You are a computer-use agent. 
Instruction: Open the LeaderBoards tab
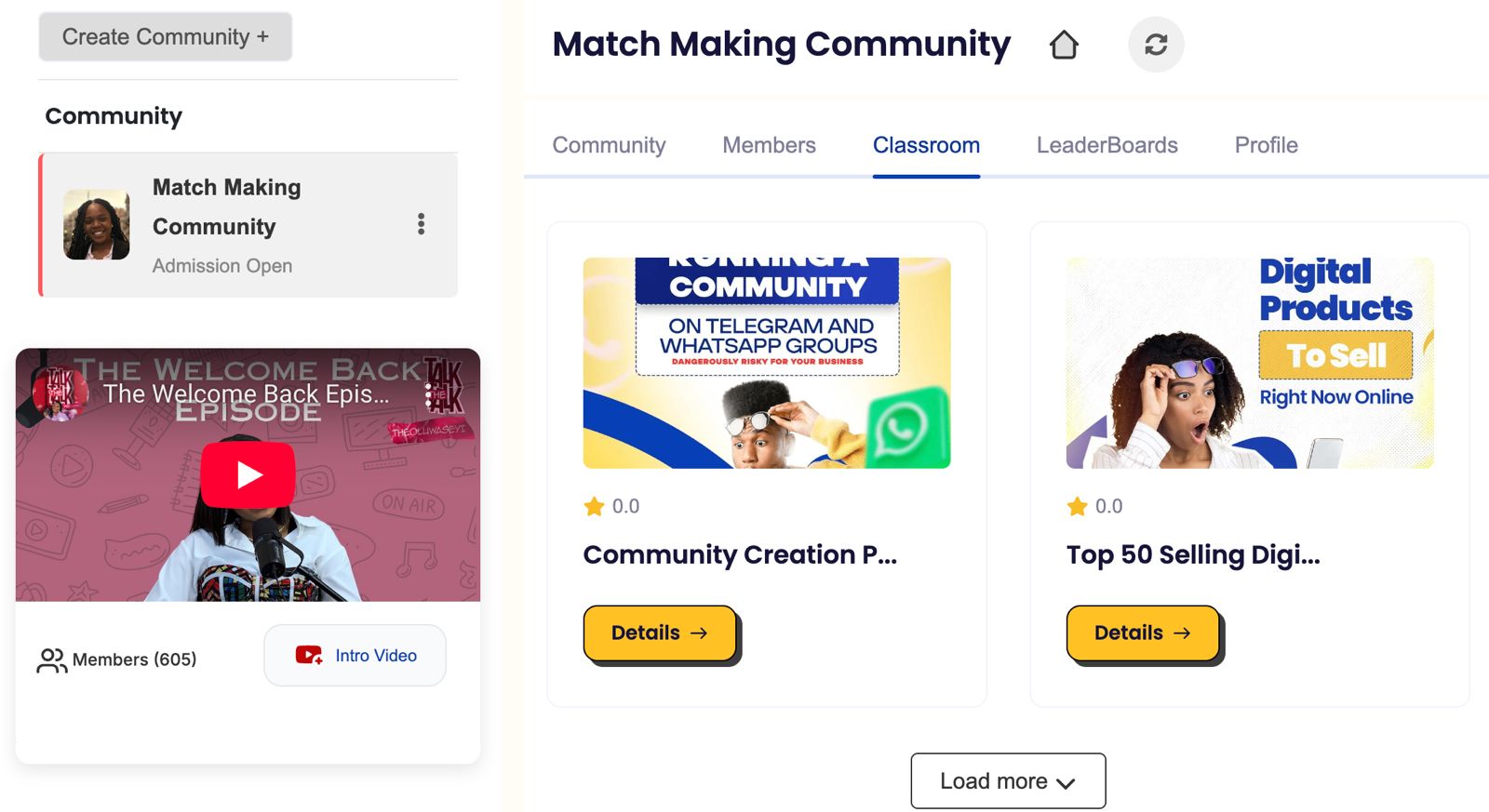[x=1107, y=145]
